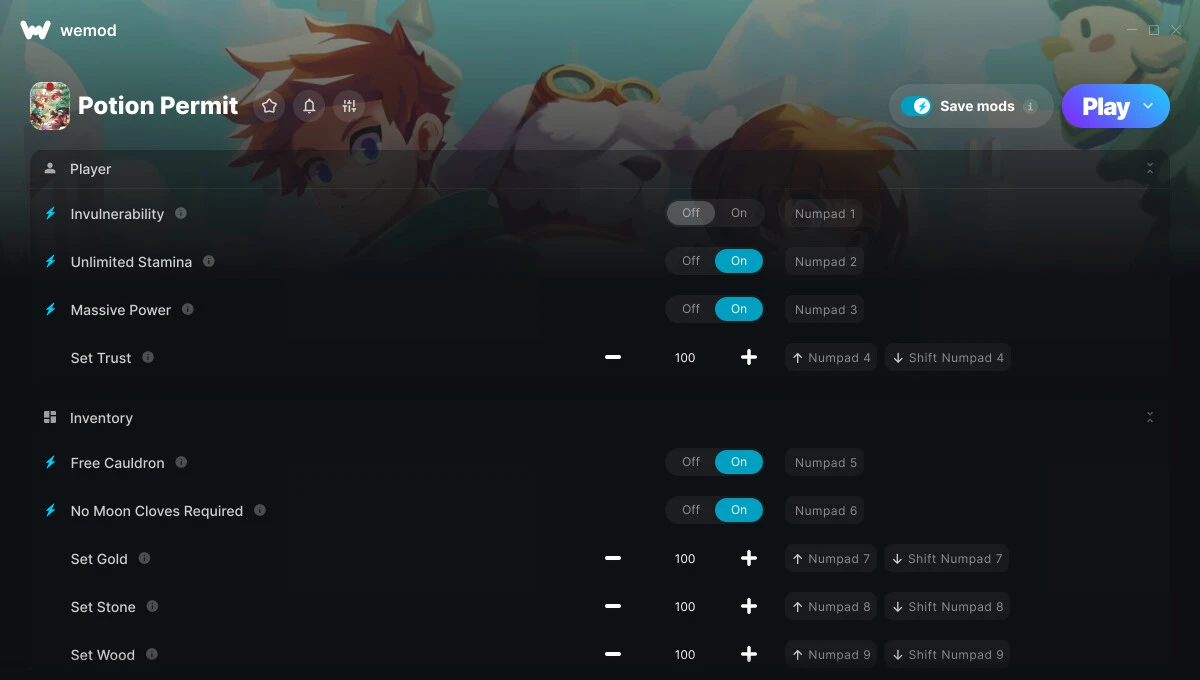Favorite Potion Permit with the star icon
1200x680 pixels.
[x=269, y=106]
